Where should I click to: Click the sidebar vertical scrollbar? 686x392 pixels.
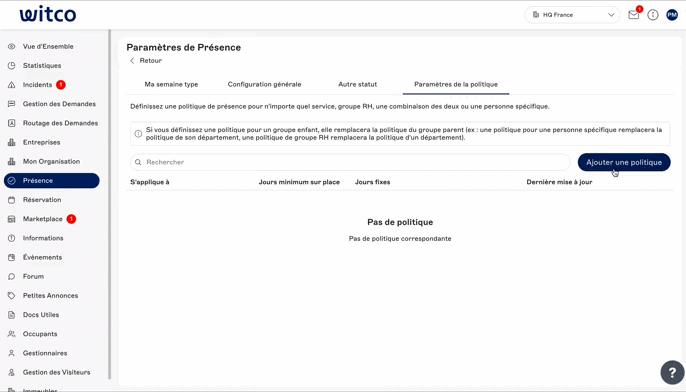click(x=109, y=205)
